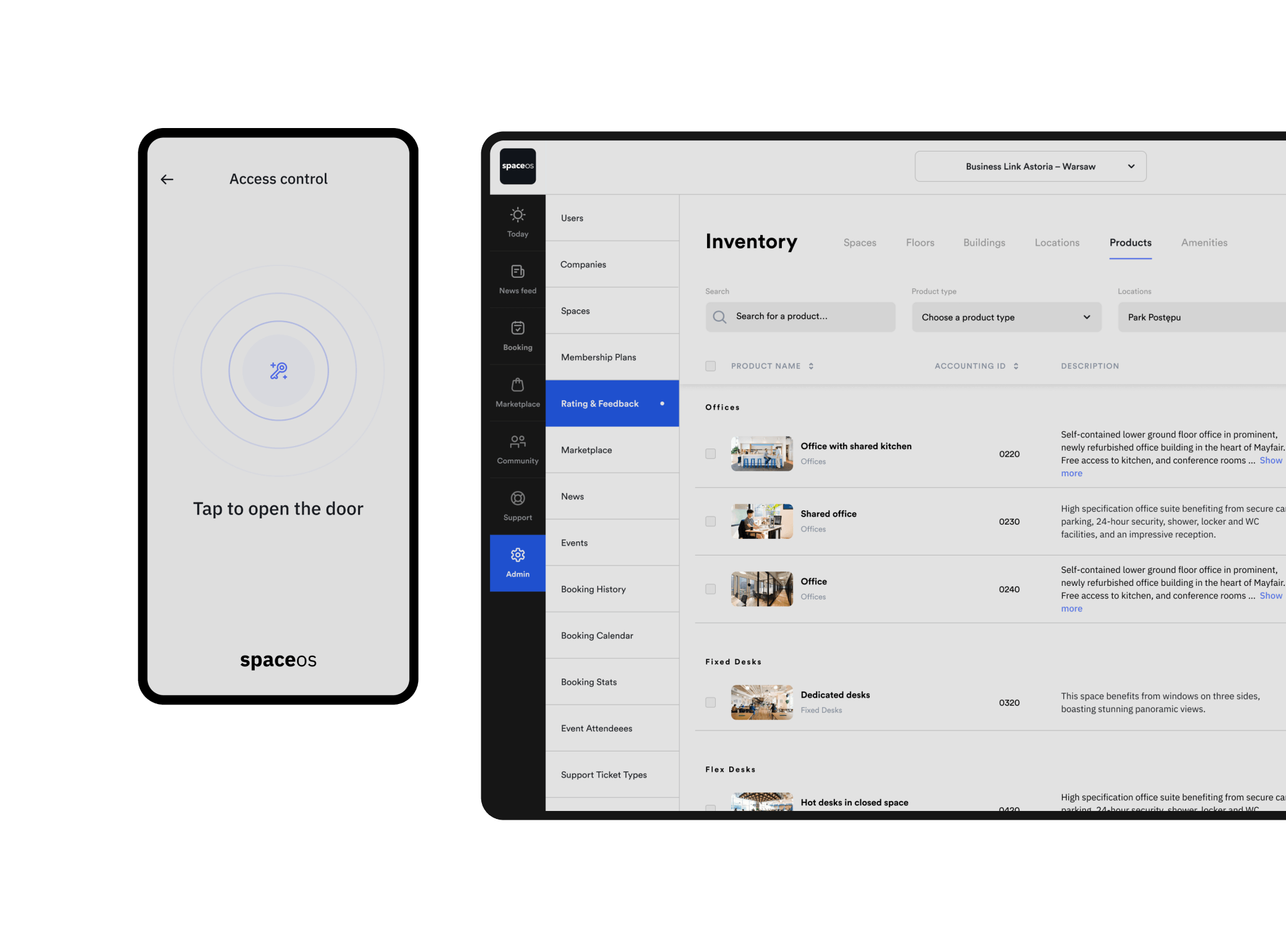Open the Support sidebar section
Viewport: 1286px width, 952px height.
[x=518, y=507]
